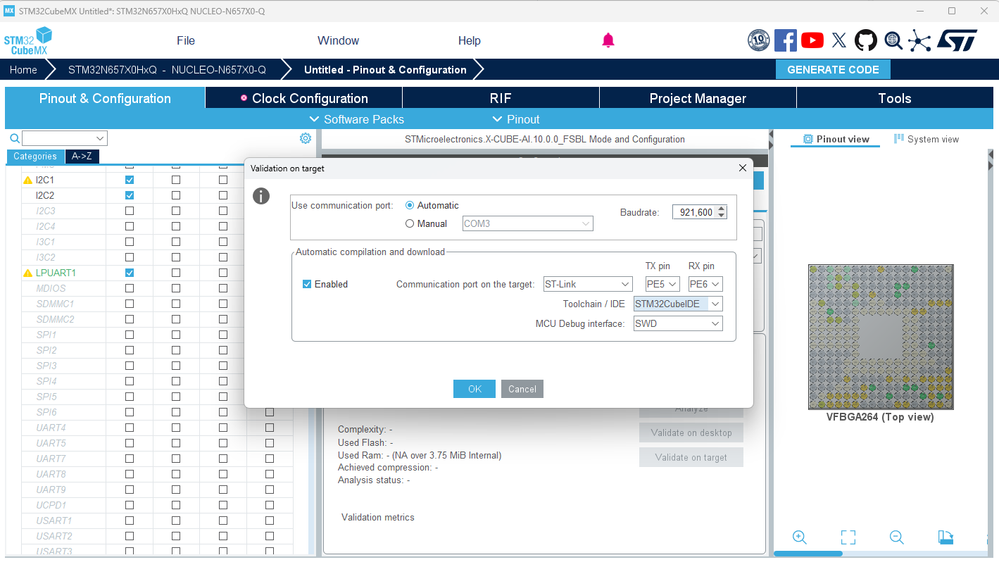Image resolution: width=999 pixels, height=563 pixels.
Task: Open the RX pin PE6 dropdown
Action: 705,284
